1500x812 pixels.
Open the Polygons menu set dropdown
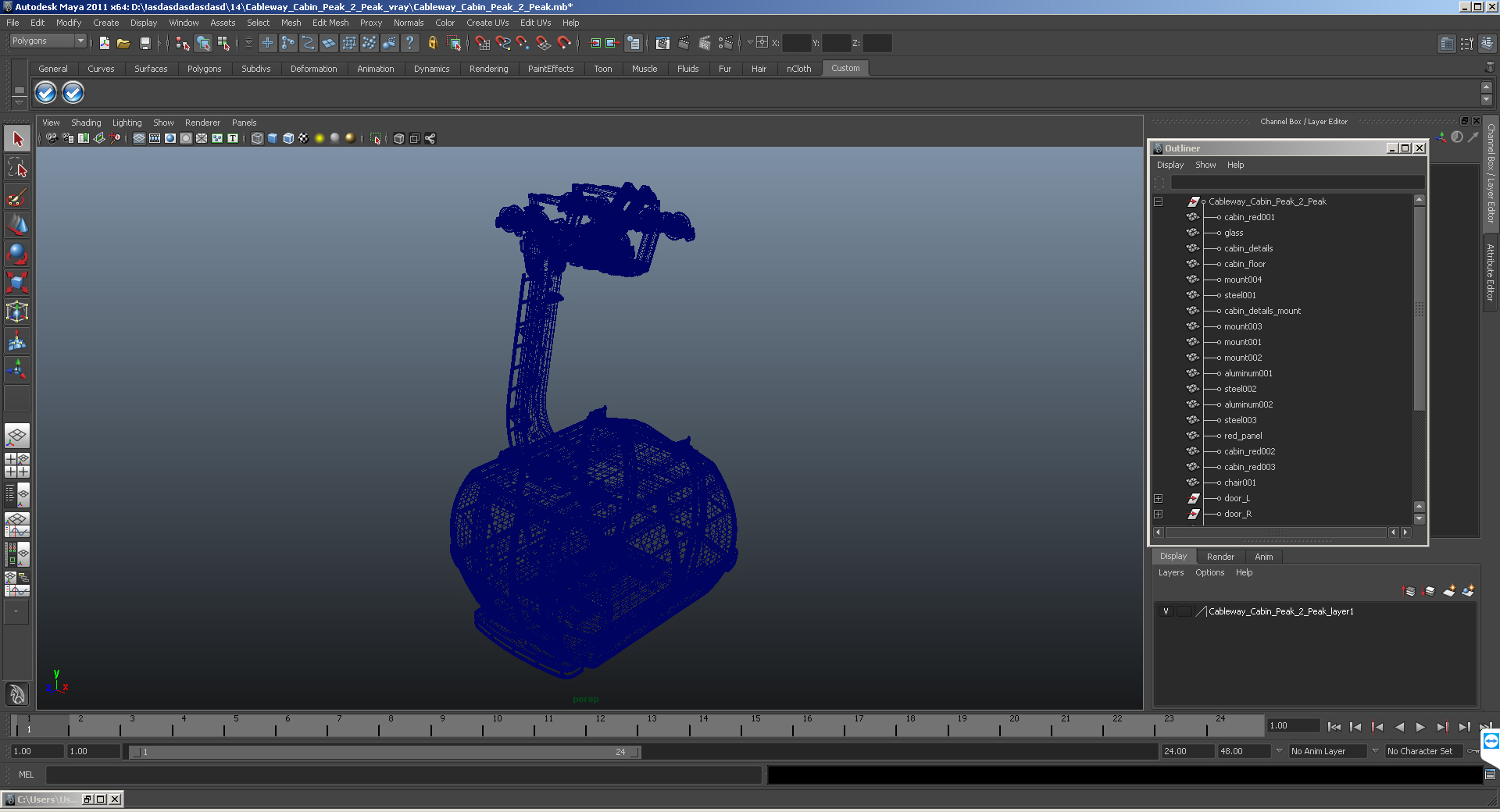point(48,41)
